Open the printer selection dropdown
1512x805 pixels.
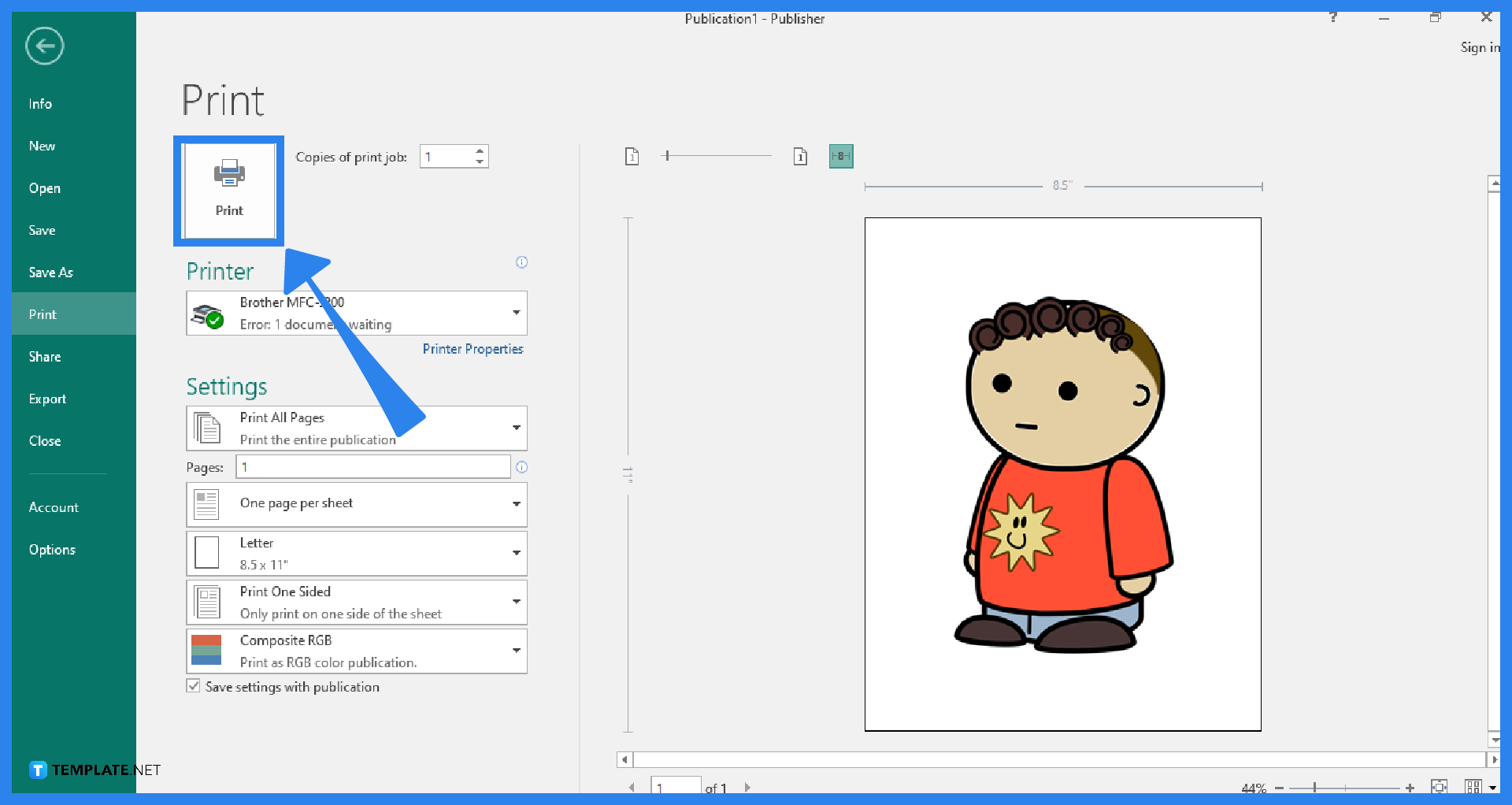[516, 313]
